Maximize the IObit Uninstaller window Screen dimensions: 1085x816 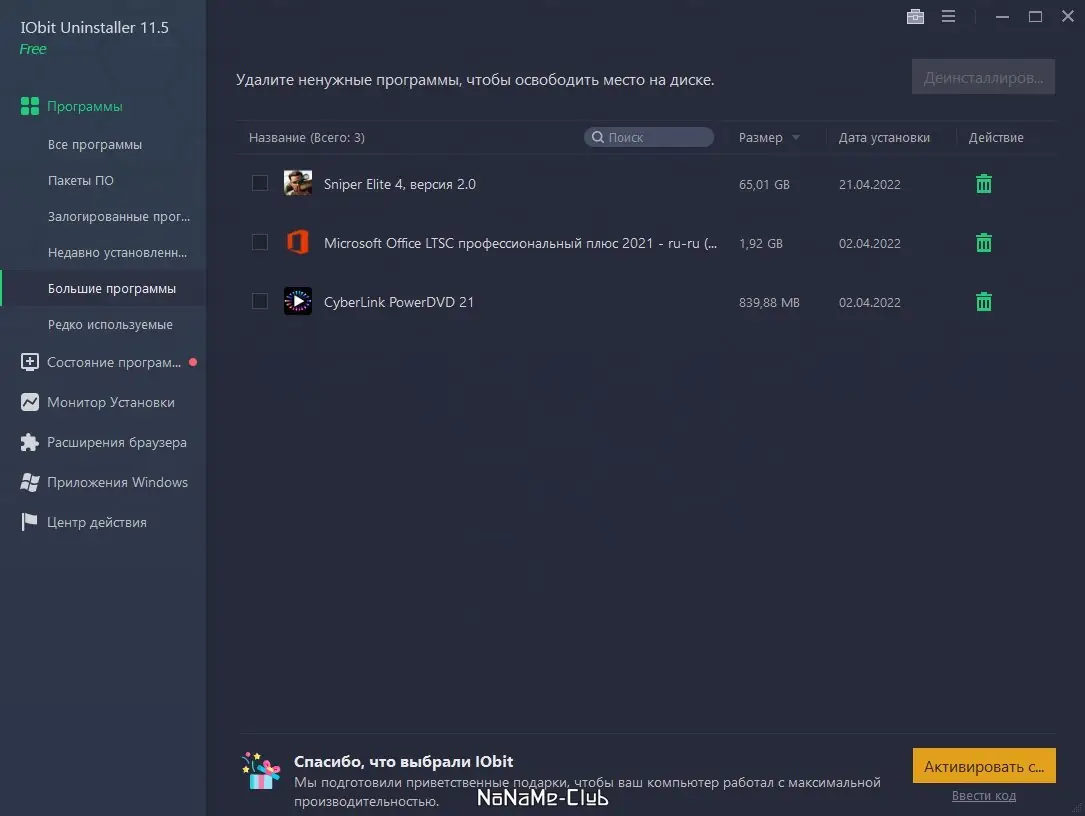pyautogui.click(x=1035, y=17)
